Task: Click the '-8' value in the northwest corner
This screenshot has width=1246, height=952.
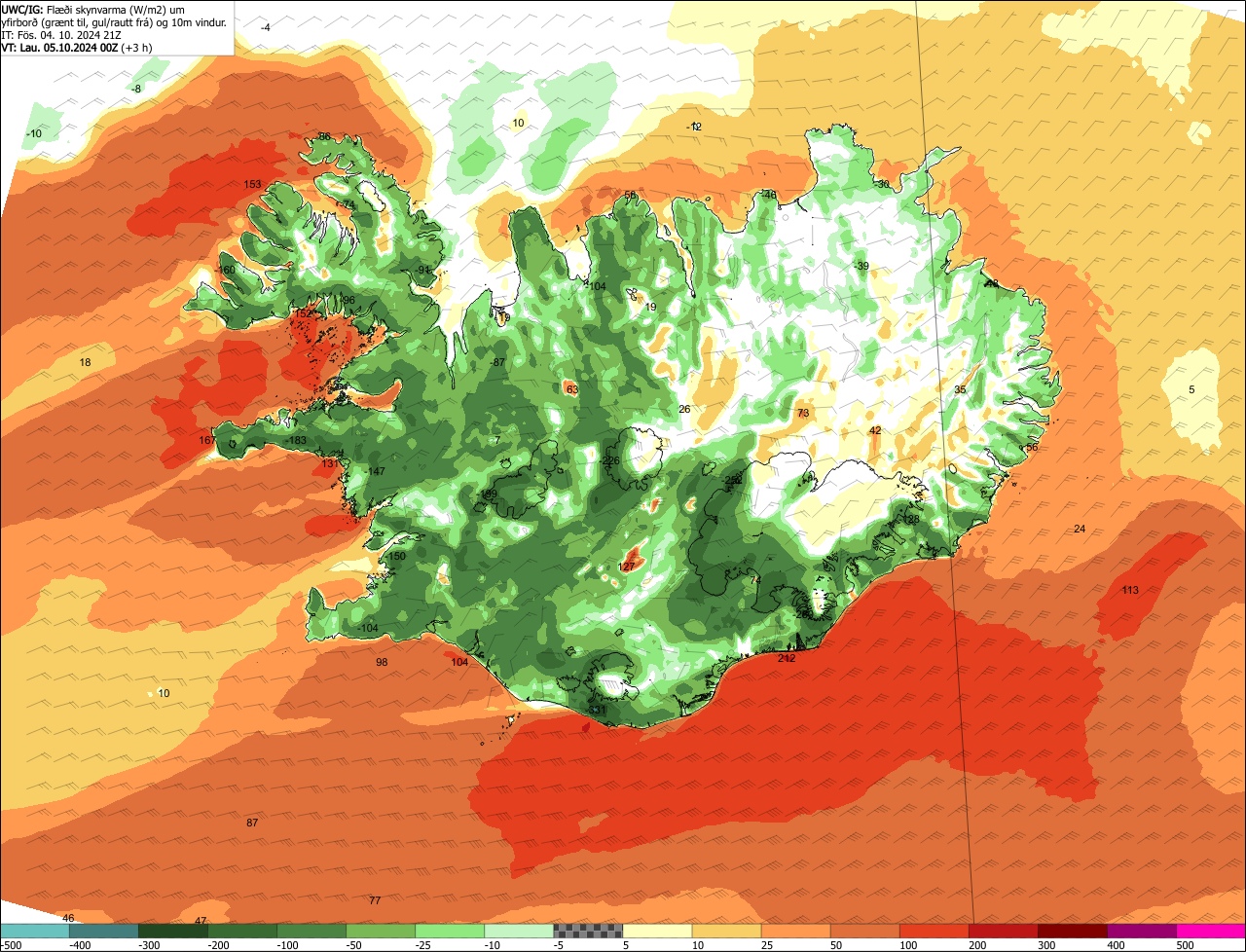Action: point(137,89)
